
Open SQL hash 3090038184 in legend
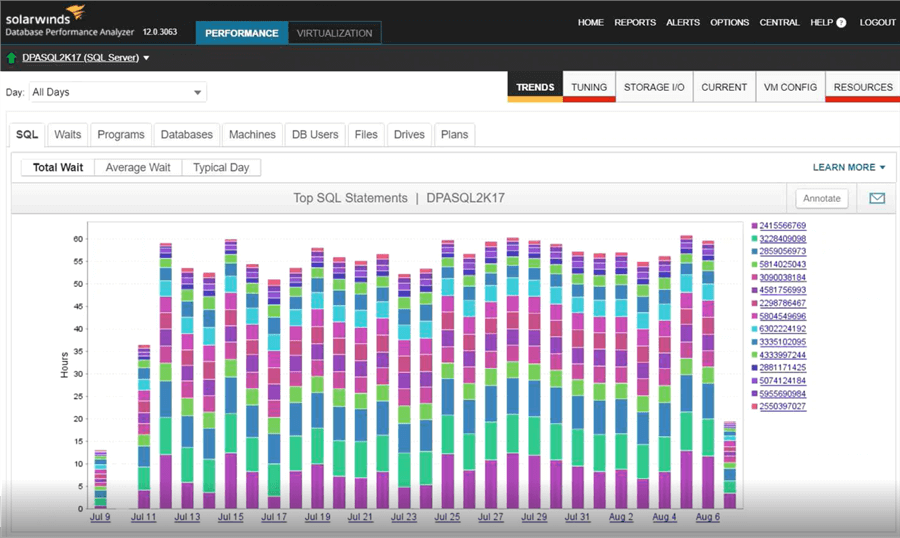tap(782, 277)
